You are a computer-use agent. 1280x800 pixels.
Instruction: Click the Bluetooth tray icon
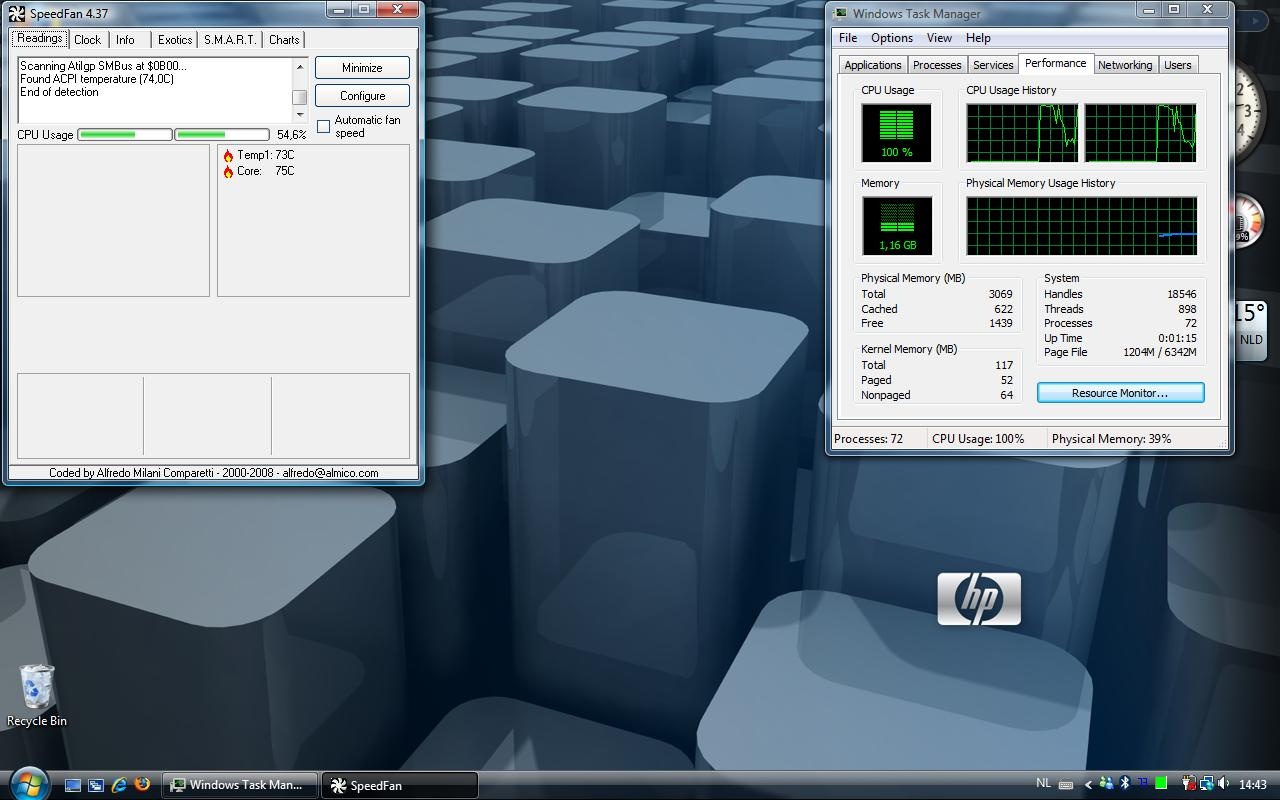click(1124, 783)
